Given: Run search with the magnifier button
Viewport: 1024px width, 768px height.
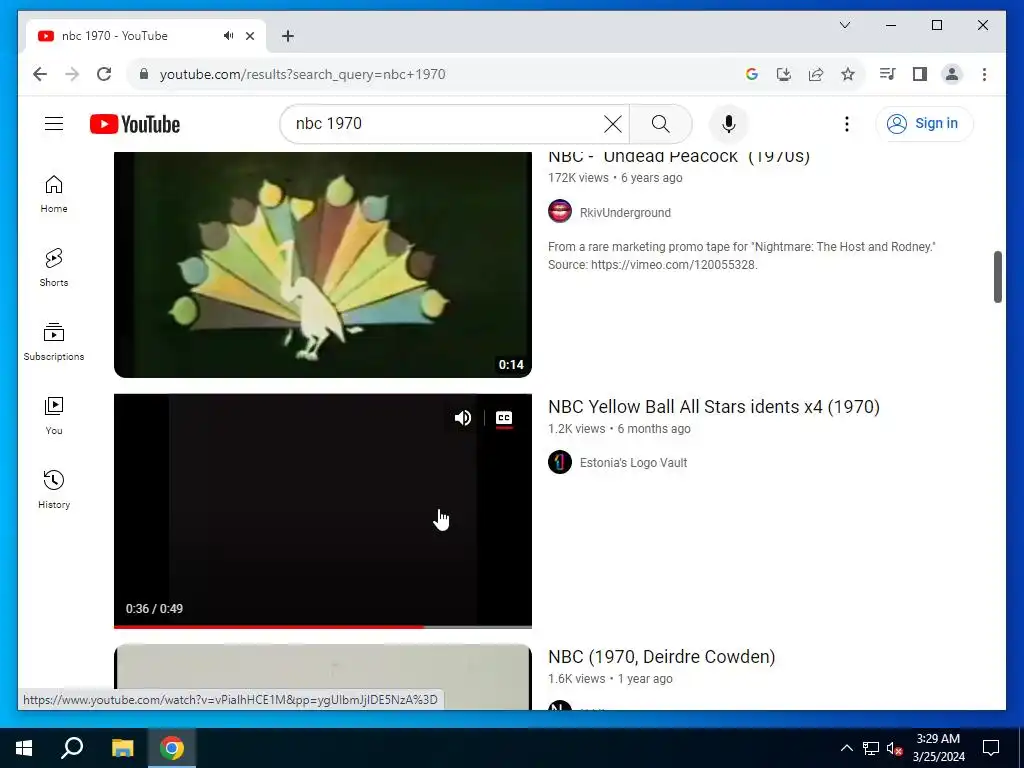Looking at the screenshot, I should click(661, 123).
